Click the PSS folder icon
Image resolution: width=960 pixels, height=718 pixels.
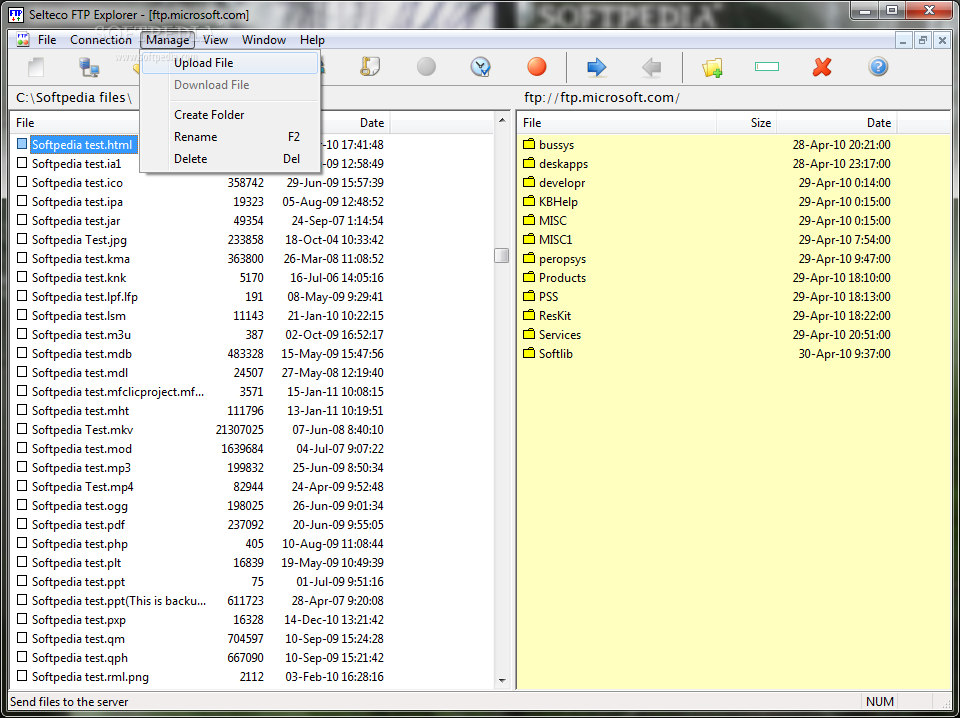pyautogui.click(x=530, y=296)
